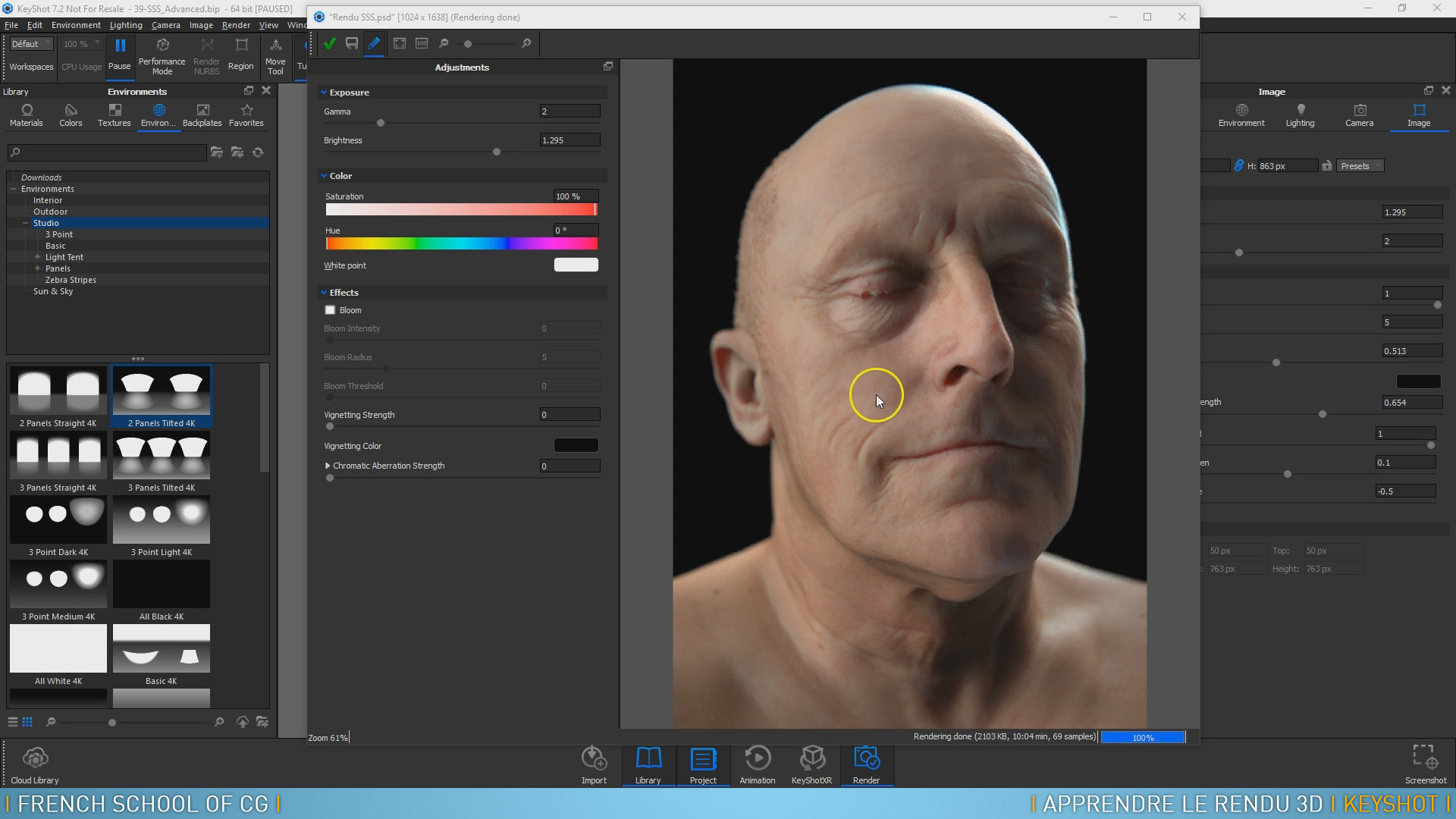
Task: Switch to the Camera tab
Action: [1360, 114]
